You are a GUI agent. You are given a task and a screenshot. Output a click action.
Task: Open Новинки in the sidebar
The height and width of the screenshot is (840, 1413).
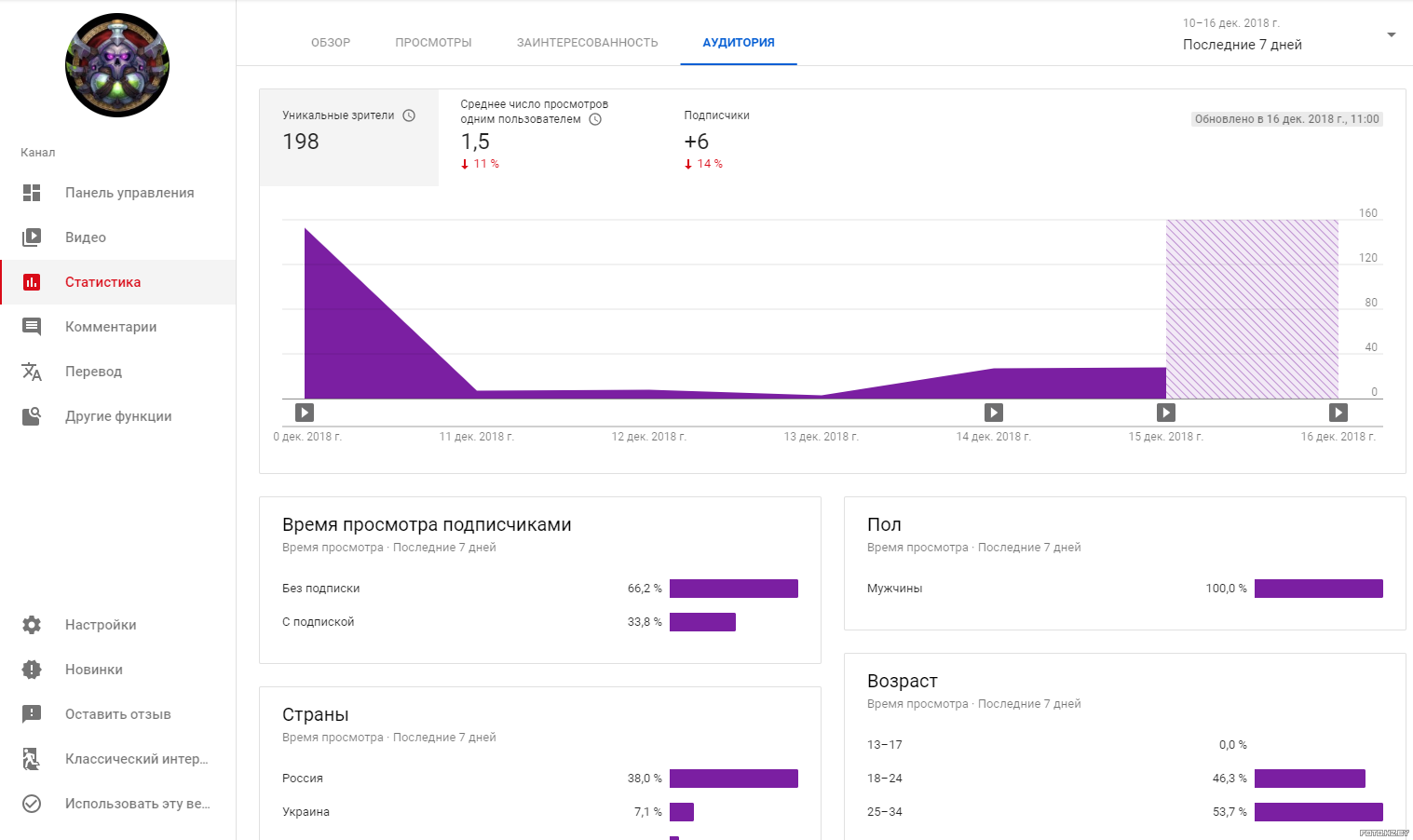tap(117, 670)
